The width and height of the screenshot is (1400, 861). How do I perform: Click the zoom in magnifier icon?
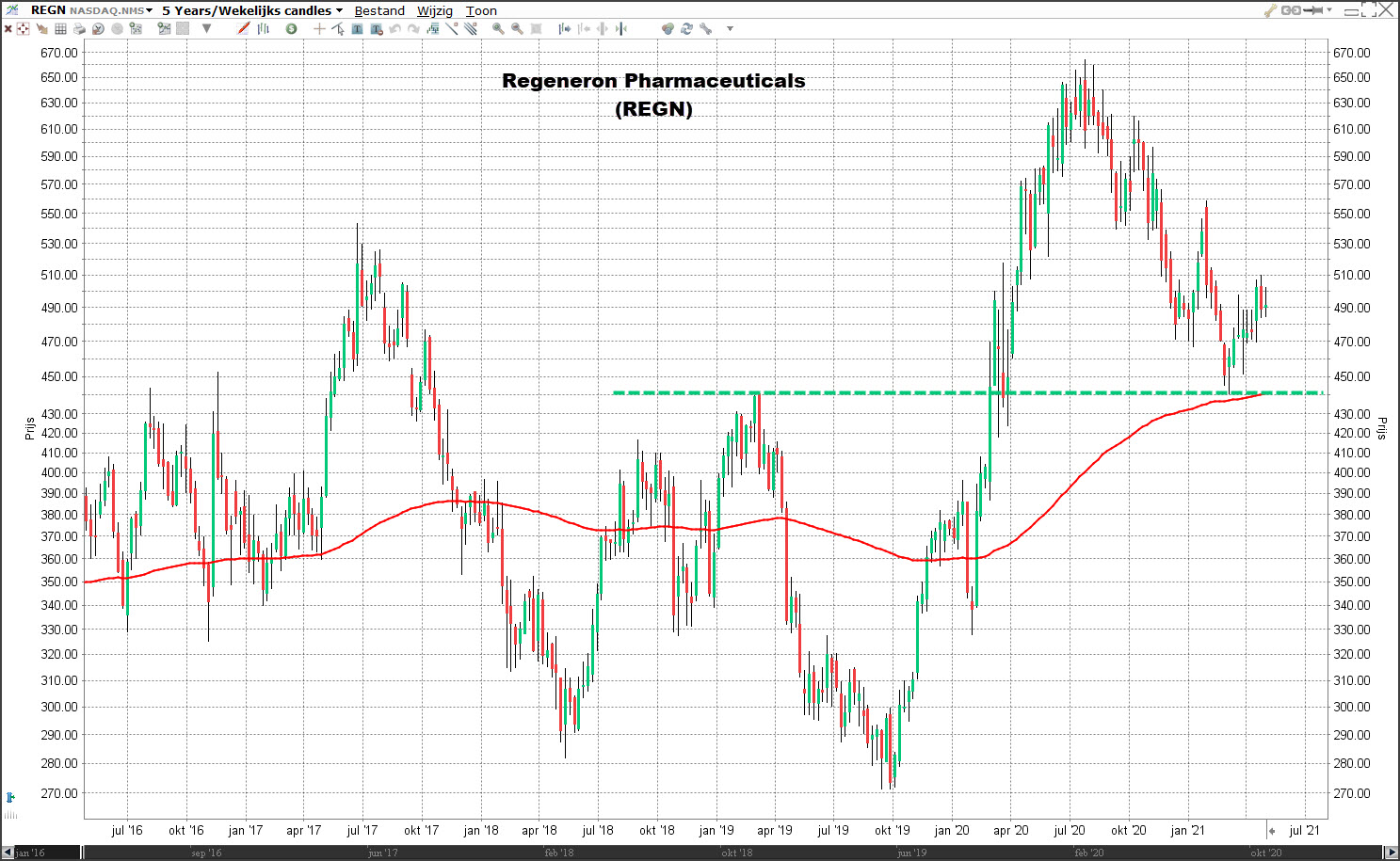pyautogui.click(x=498, y=28)
